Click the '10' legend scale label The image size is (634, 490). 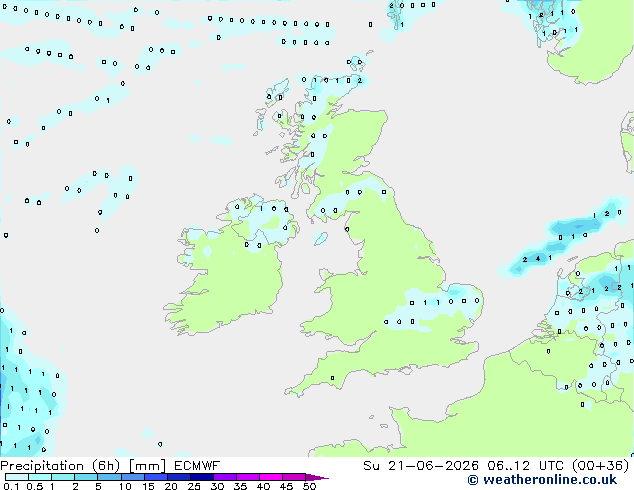[x=125, y=486]
